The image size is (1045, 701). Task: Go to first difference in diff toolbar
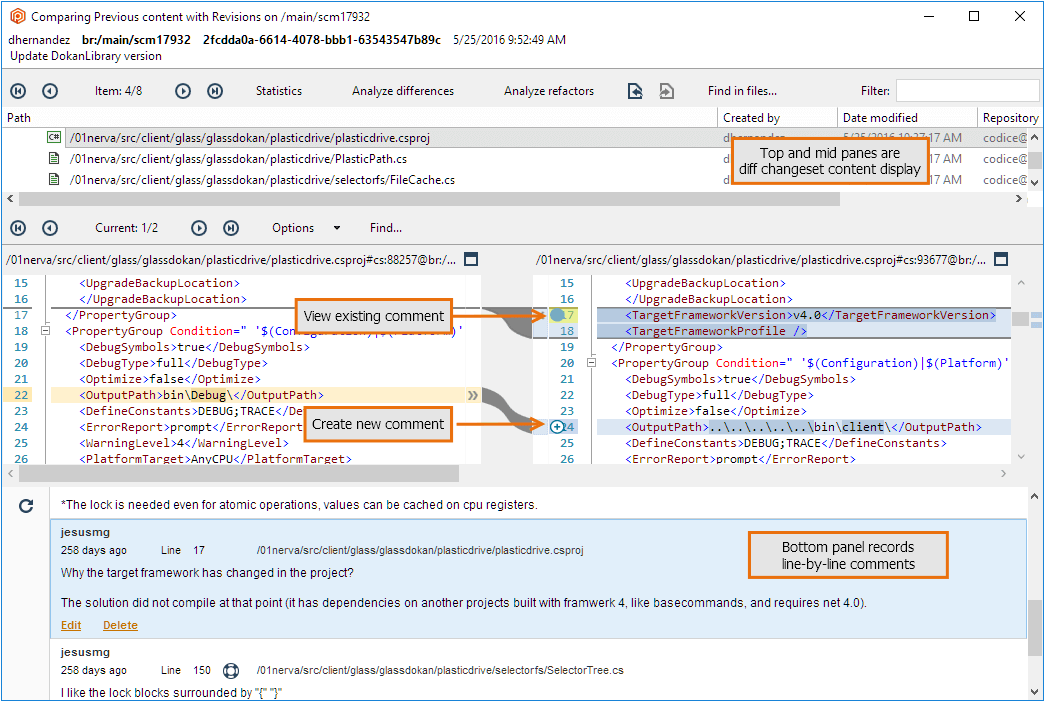18,228
